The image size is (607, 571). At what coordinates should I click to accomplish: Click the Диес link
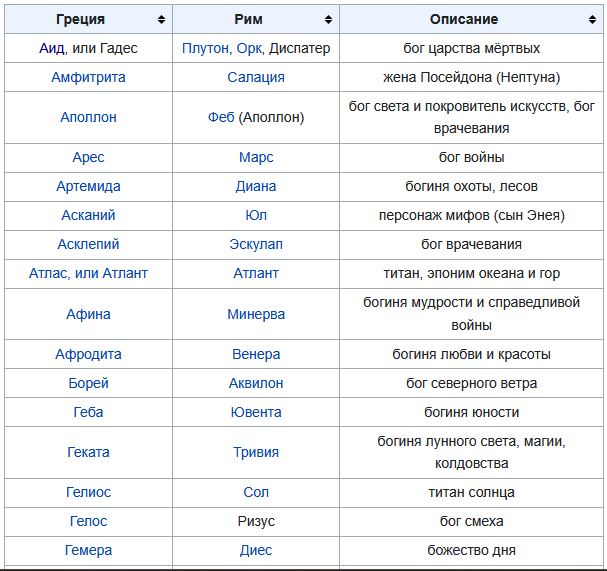pyautogui.click(x=256, y=550)
